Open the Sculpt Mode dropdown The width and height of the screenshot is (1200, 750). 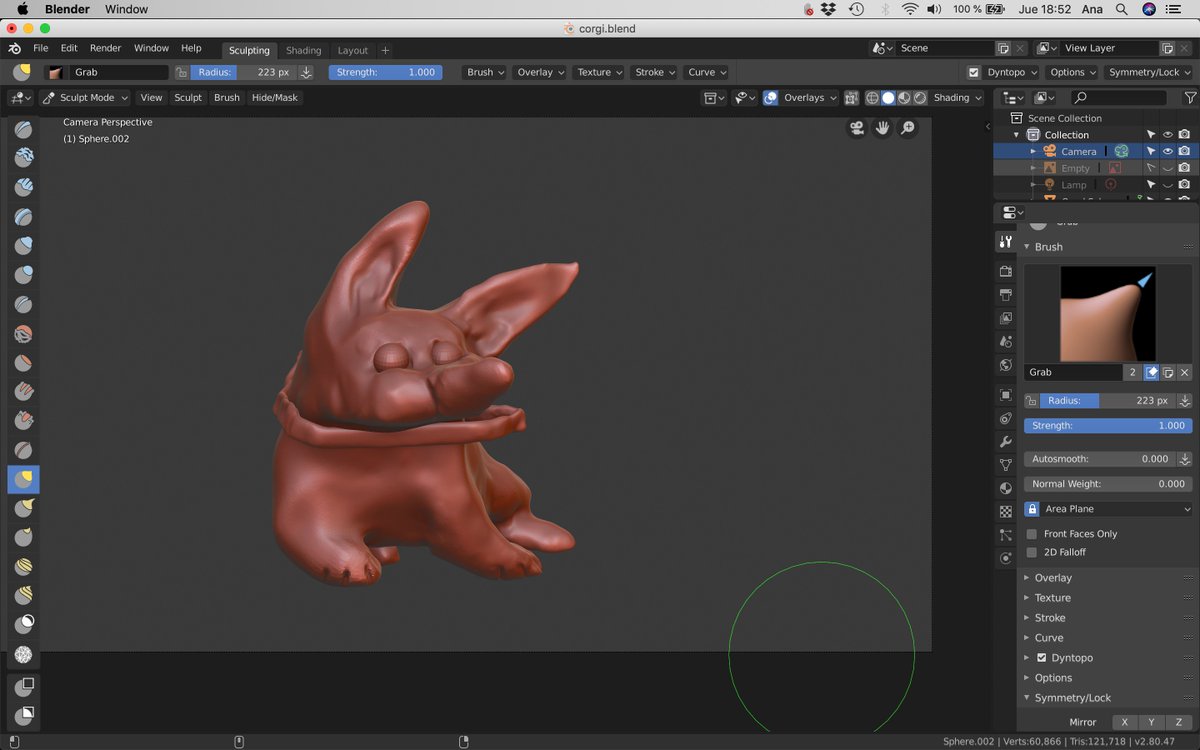tap(86, 98)
